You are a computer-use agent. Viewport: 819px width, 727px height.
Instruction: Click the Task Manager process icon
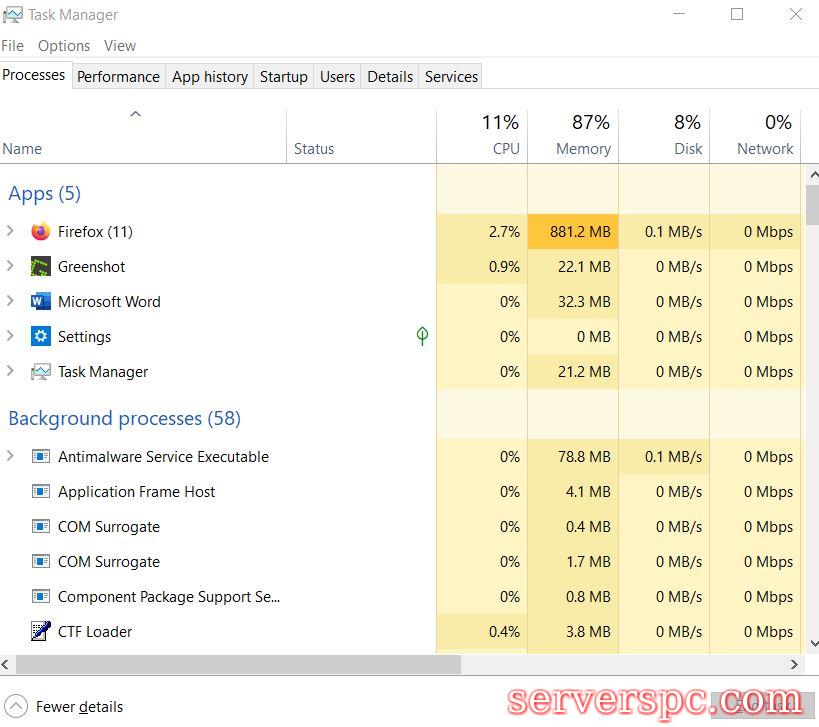(x=40, y=372)
